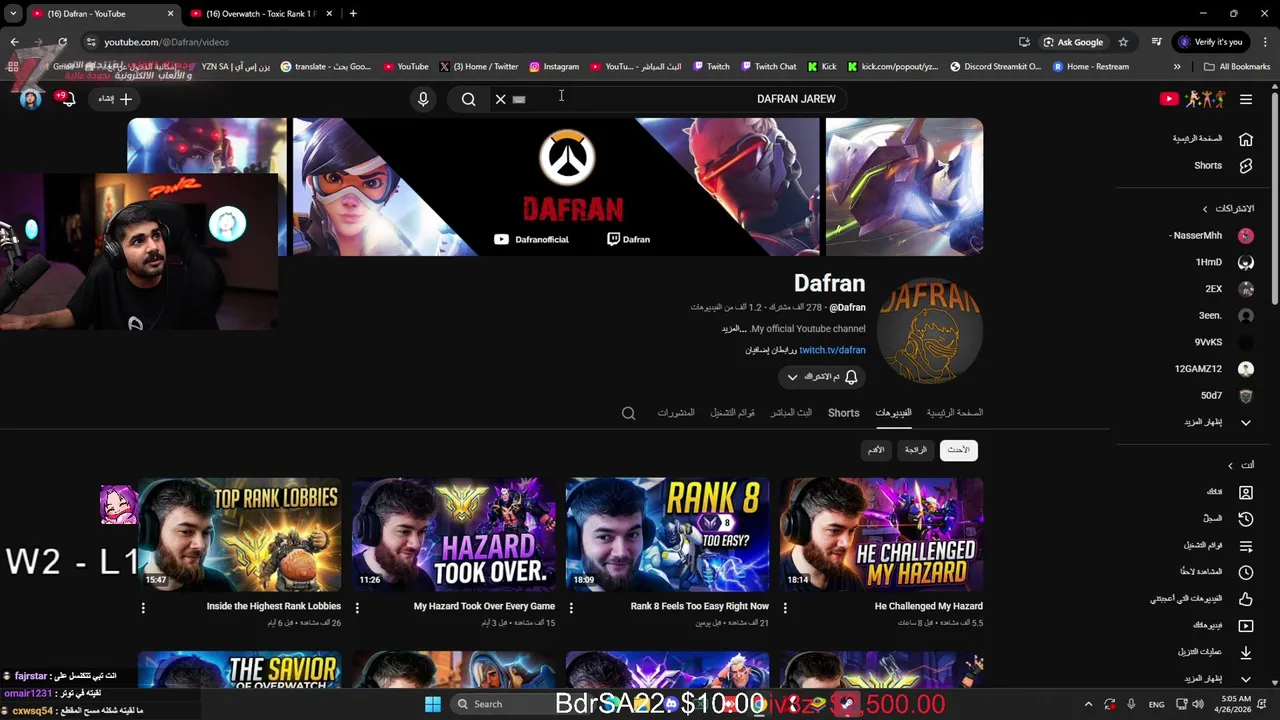The image size is (1280, 720).
Task: Switch to the Posts channel tab
Action: [x=676, y=412]
